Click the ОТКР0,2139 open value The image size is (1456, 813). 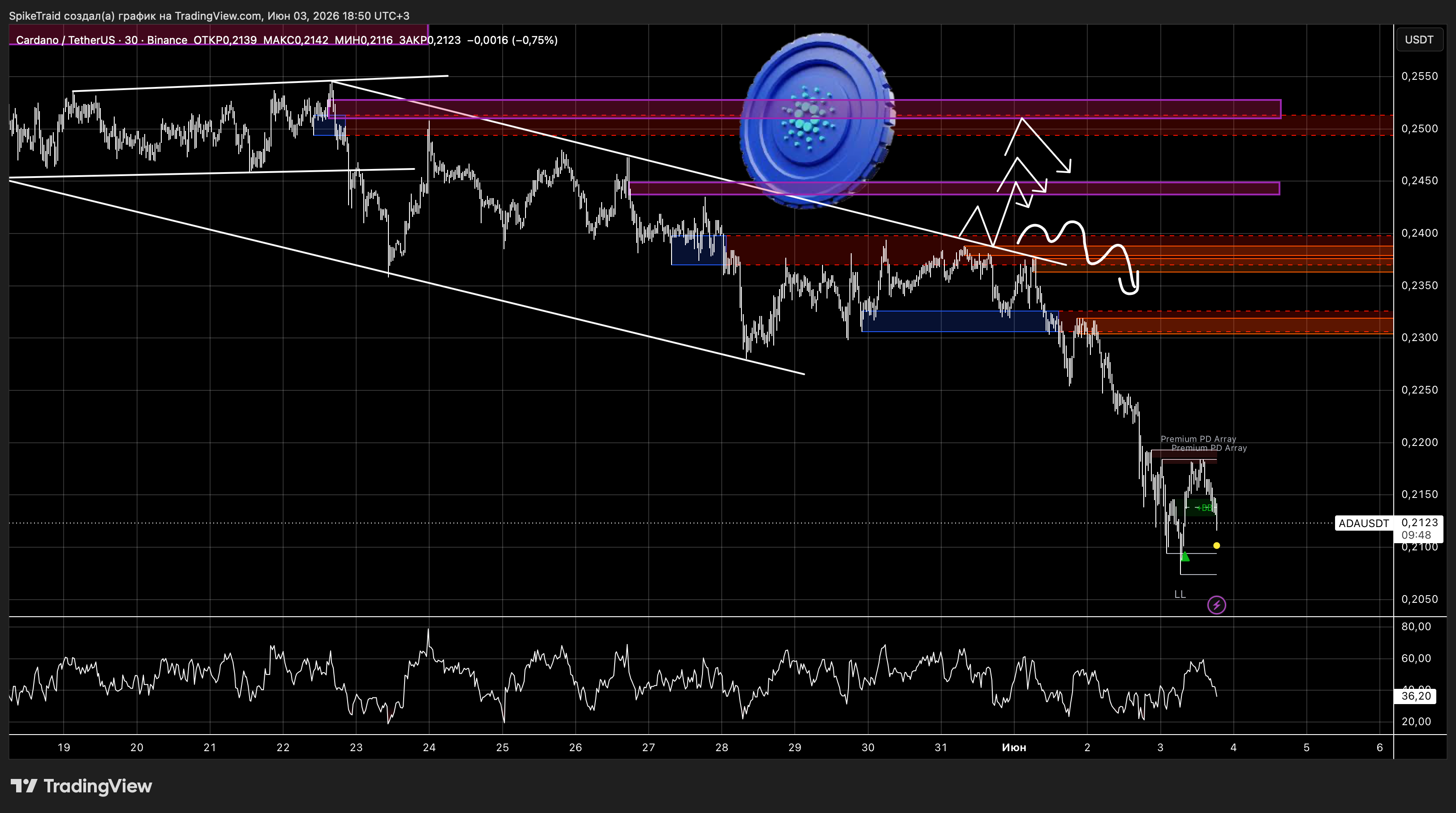tap(225, 40)
